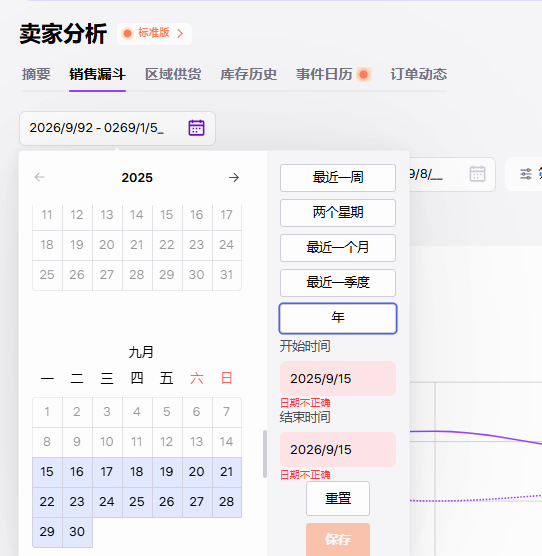This screenshot has width=542, height=556.
Task: Pick September 21 in the calendar
Action: 227,472
